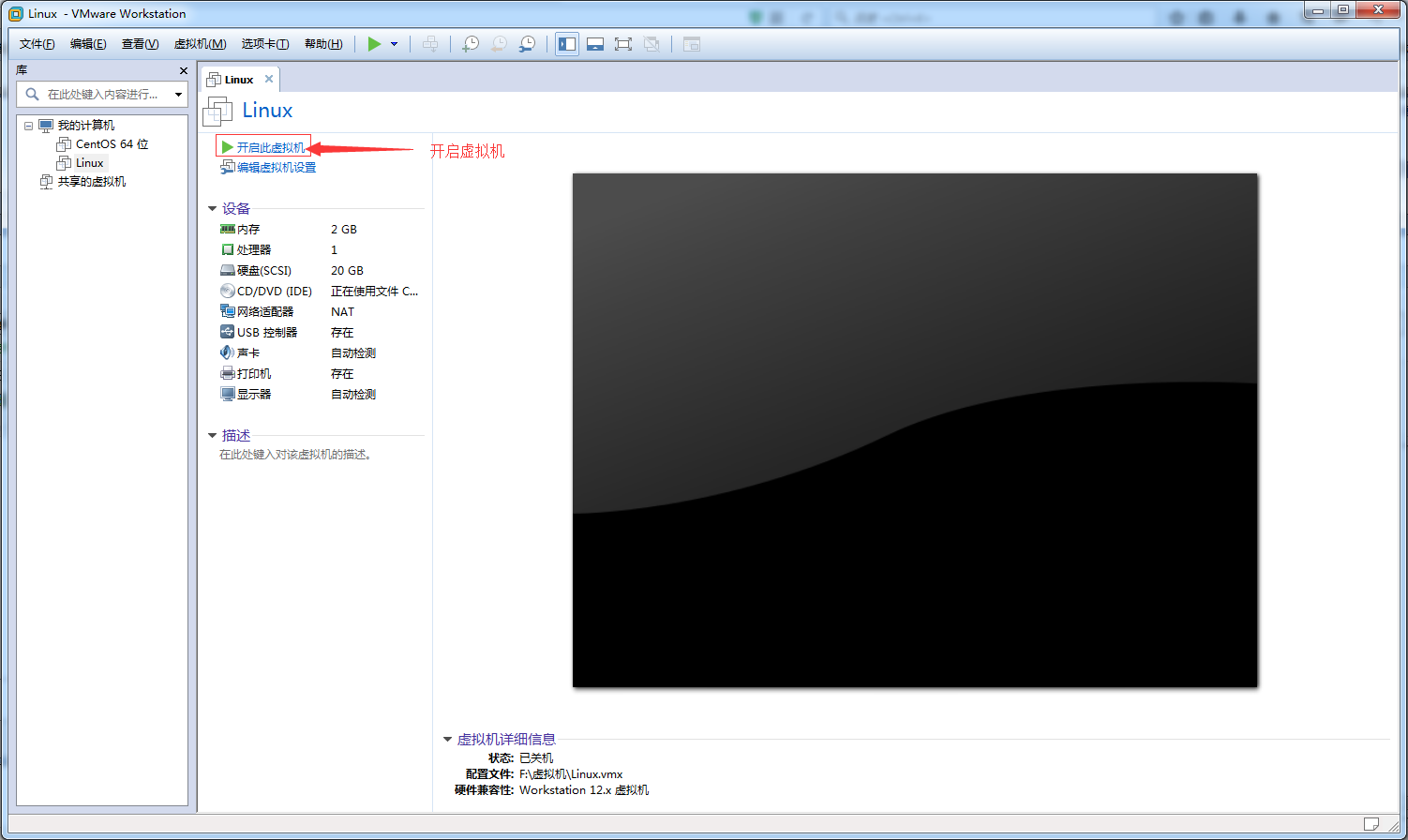Click the black VM screen preview
Screen dimensions: 1408x840
coord(915,430)
